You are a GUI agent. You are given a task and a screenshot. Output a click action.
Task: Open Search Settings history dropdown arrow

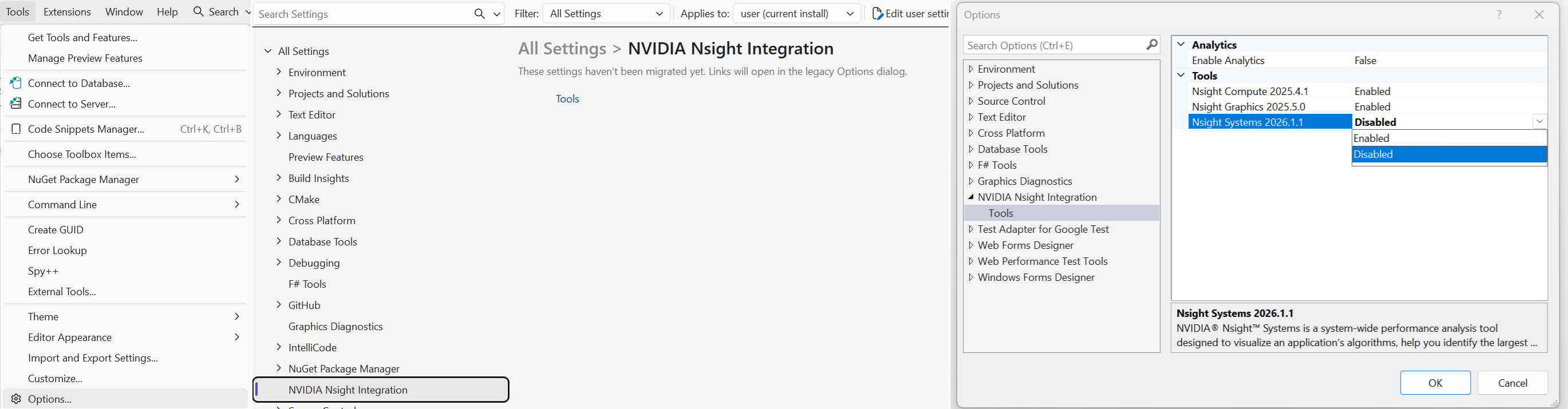pos(497,13)
